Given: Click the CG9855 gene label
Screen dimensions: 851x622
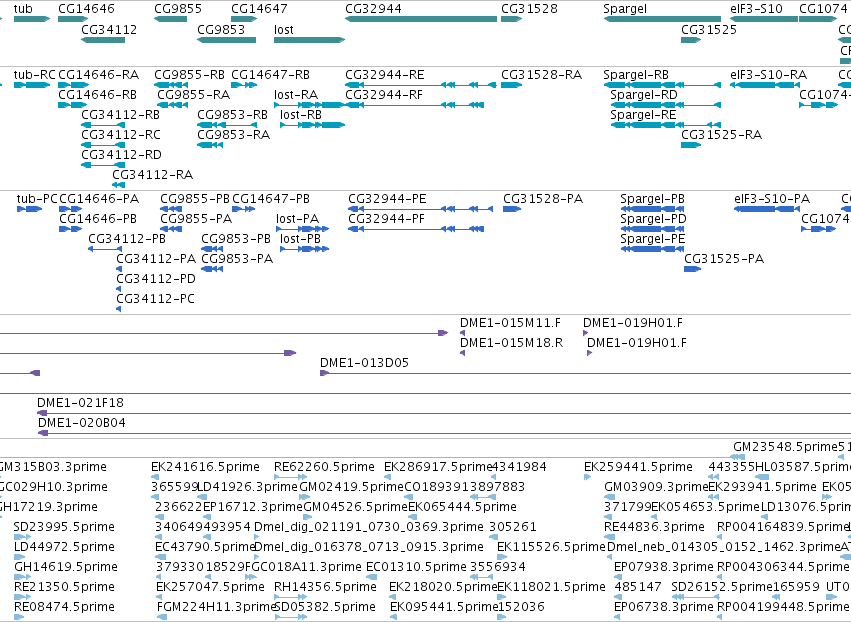Looking at the screenshot, I should [178, 9].
